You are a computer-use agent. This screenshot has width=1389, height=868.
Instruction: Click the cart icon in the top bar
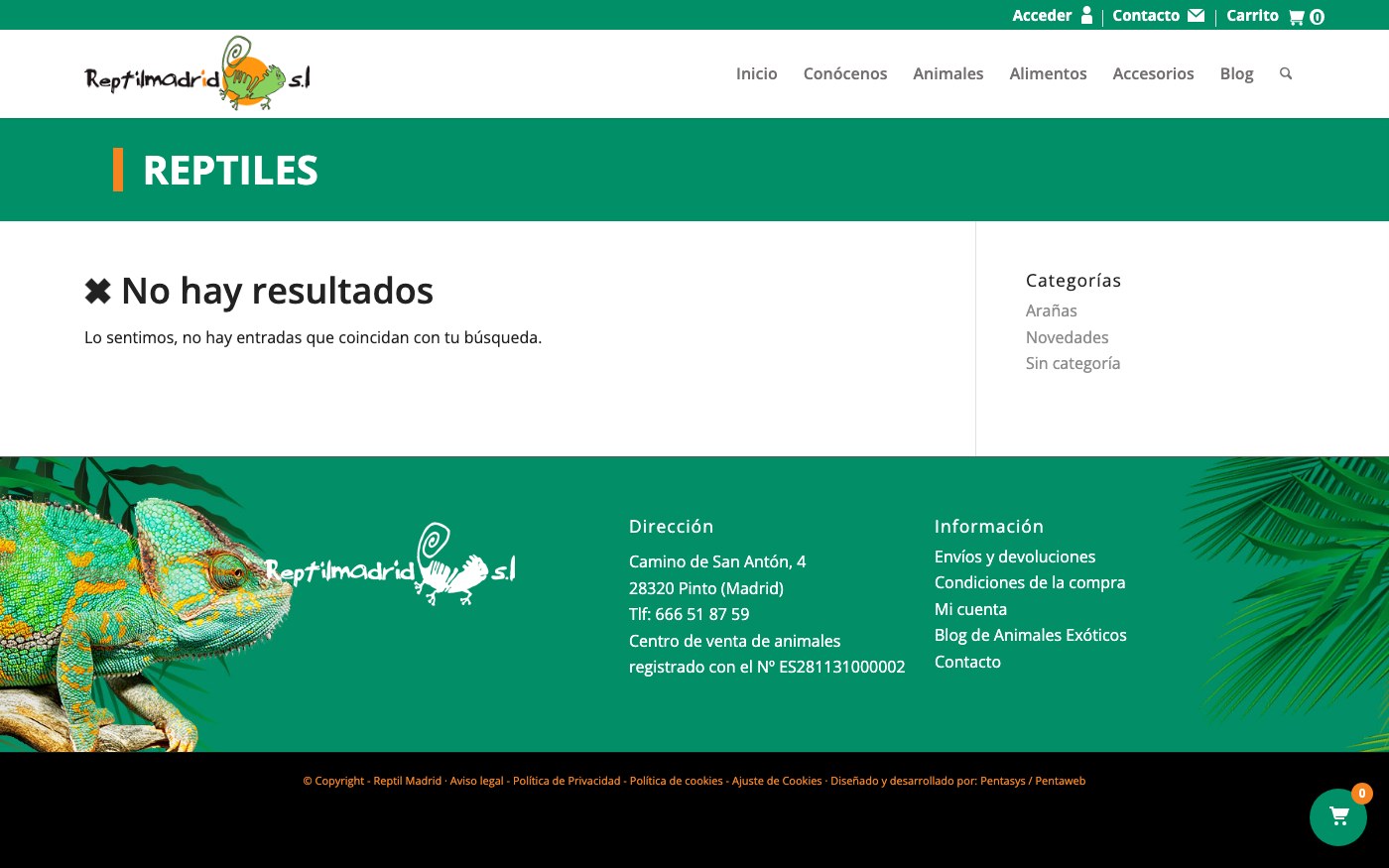pyautogui.click(x=1296, y=17)
